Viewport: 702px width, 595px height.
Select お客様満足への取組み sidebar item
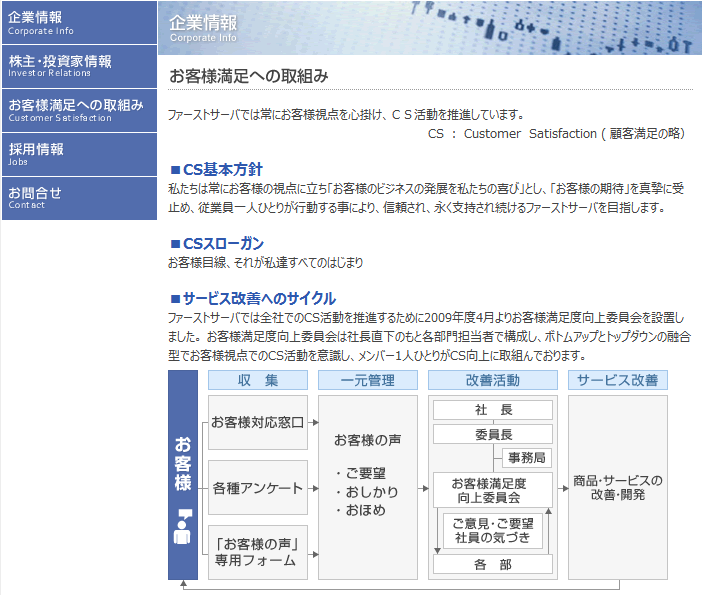pyautogui.click(x=78, y=110)
